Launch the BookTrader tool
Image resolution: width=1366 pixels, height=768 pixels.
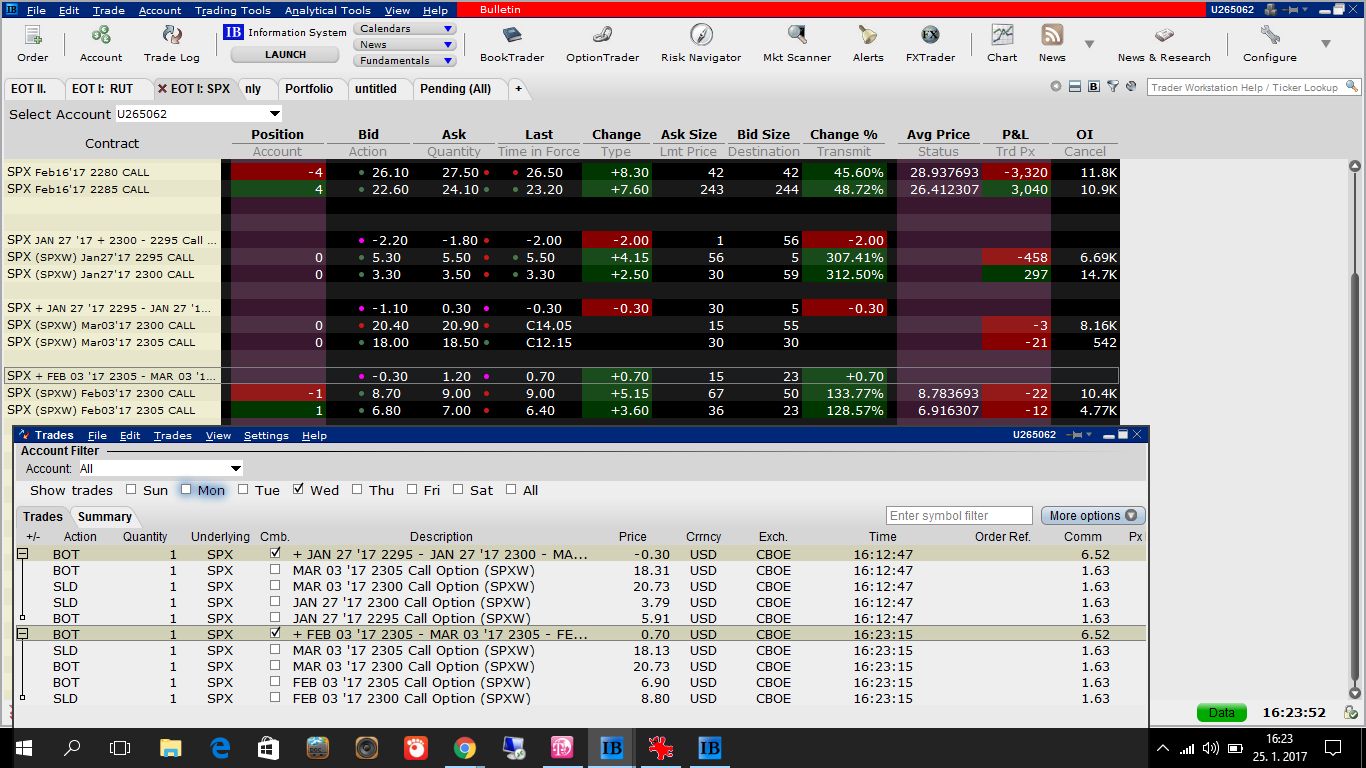512,43
